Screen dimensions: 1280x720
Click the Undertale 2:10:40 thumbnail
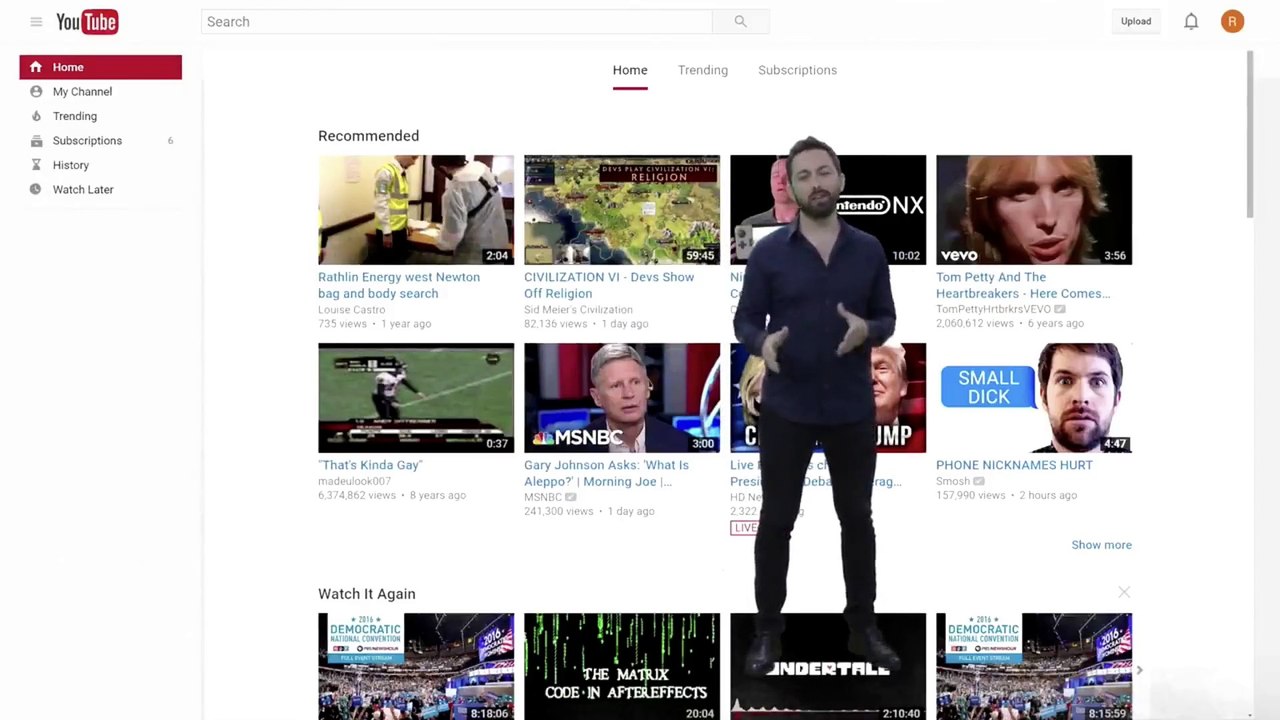(x=828, y=666)
